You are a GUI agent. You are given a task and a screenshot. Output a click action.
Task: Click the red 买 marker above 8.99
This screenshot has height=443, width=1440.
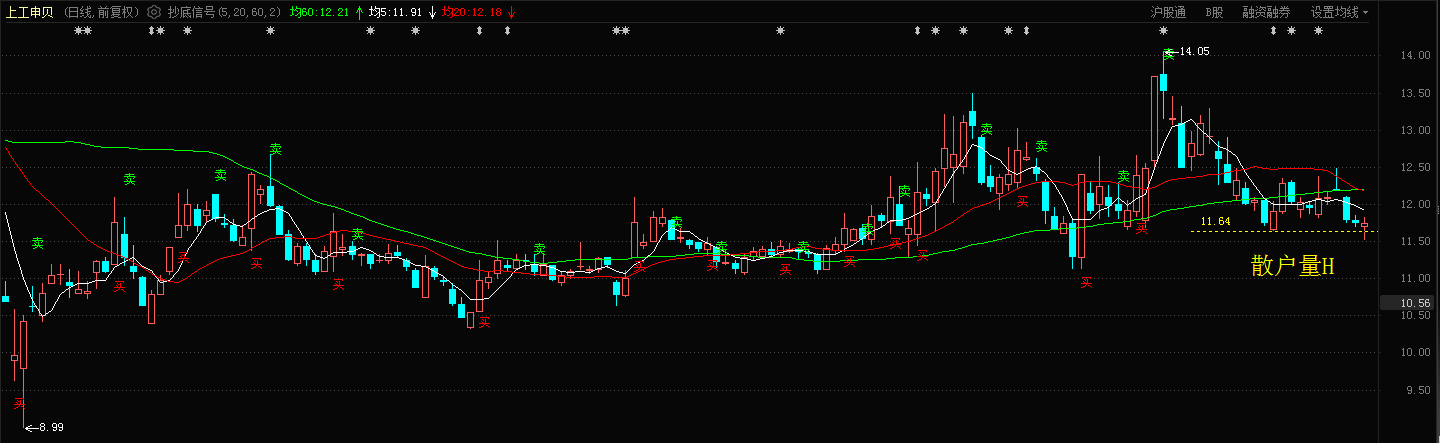click(19, 403)
